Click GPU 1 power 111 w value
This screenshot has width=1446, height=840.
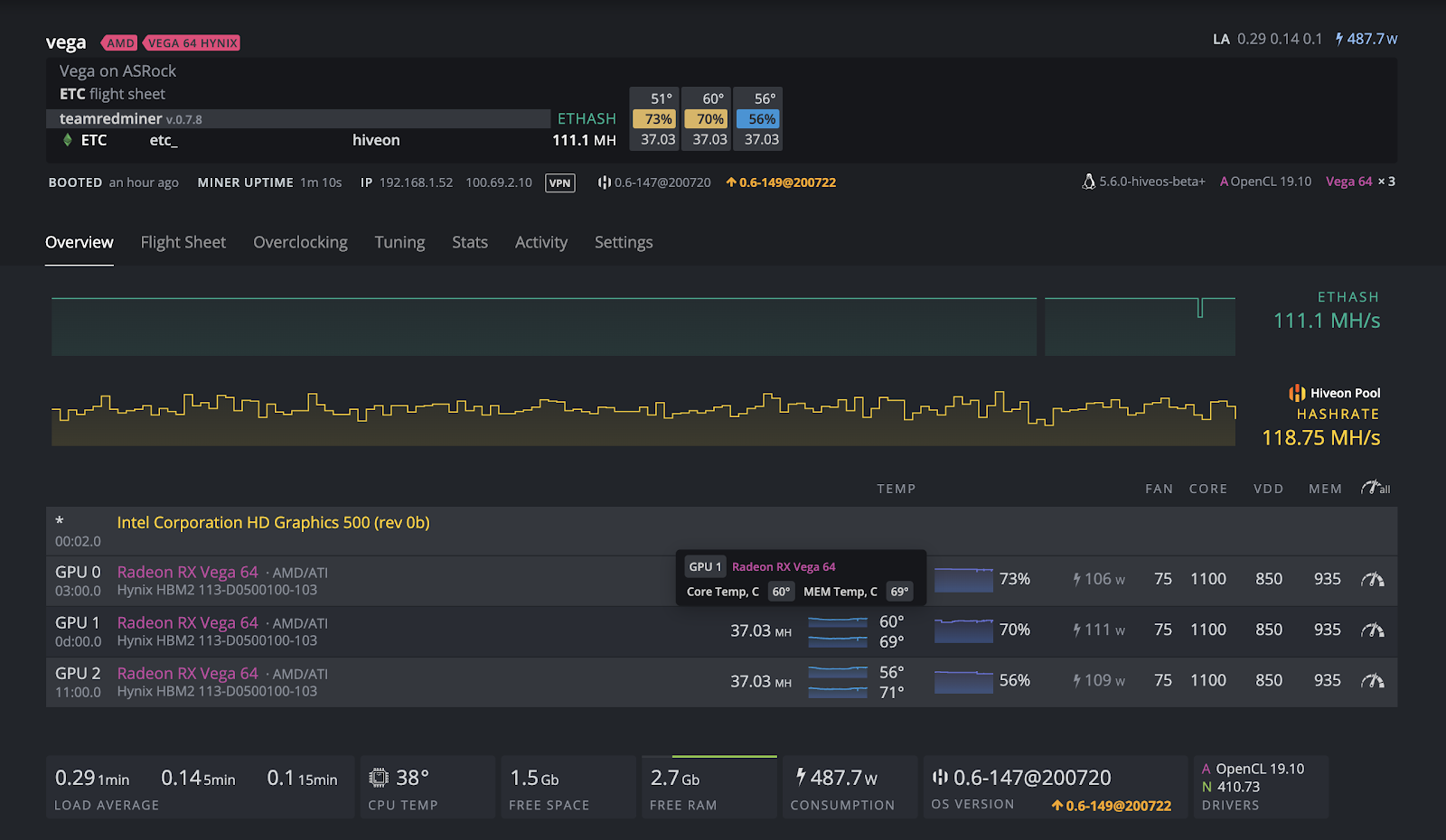(x=1099, y=630)
